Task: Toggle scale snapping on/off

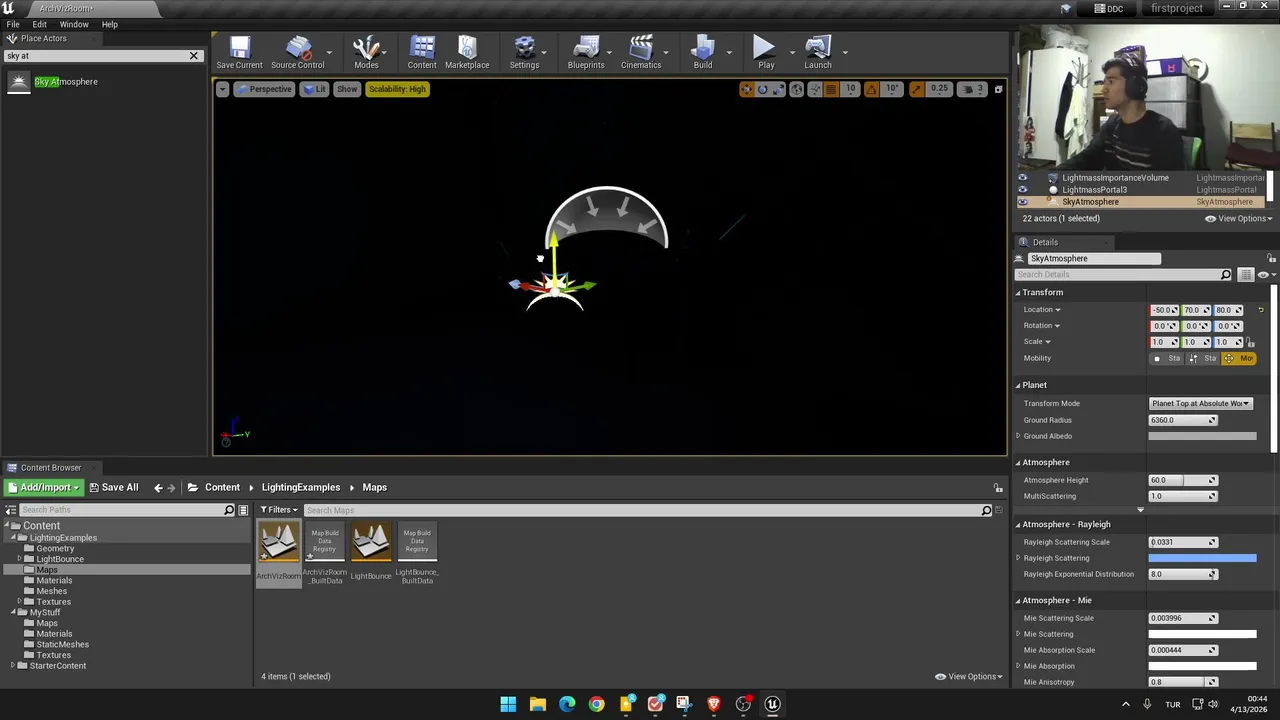Action: point(916,89)
